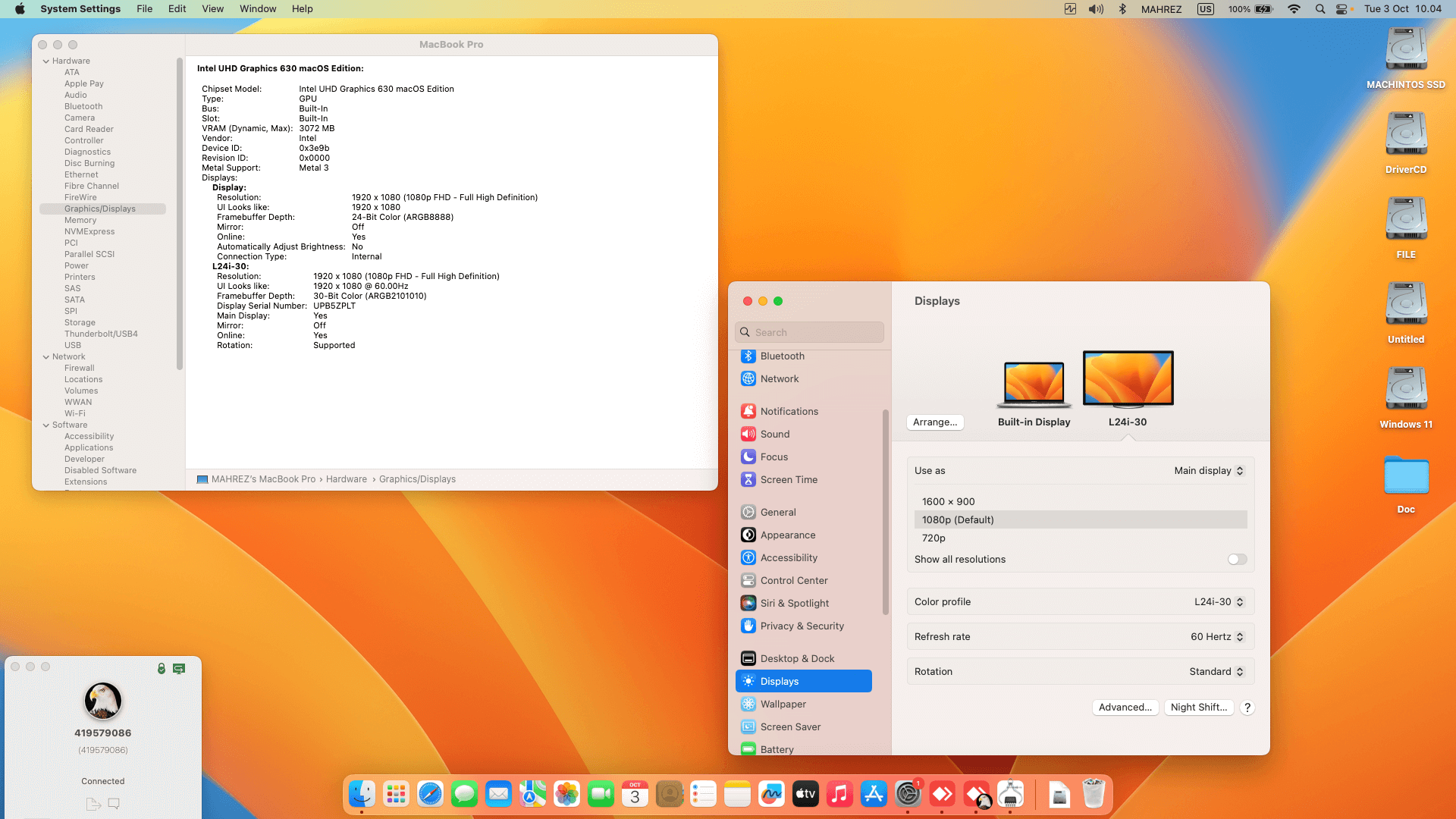Select the 1600 × 900 resolution

[x=949, y=502]
